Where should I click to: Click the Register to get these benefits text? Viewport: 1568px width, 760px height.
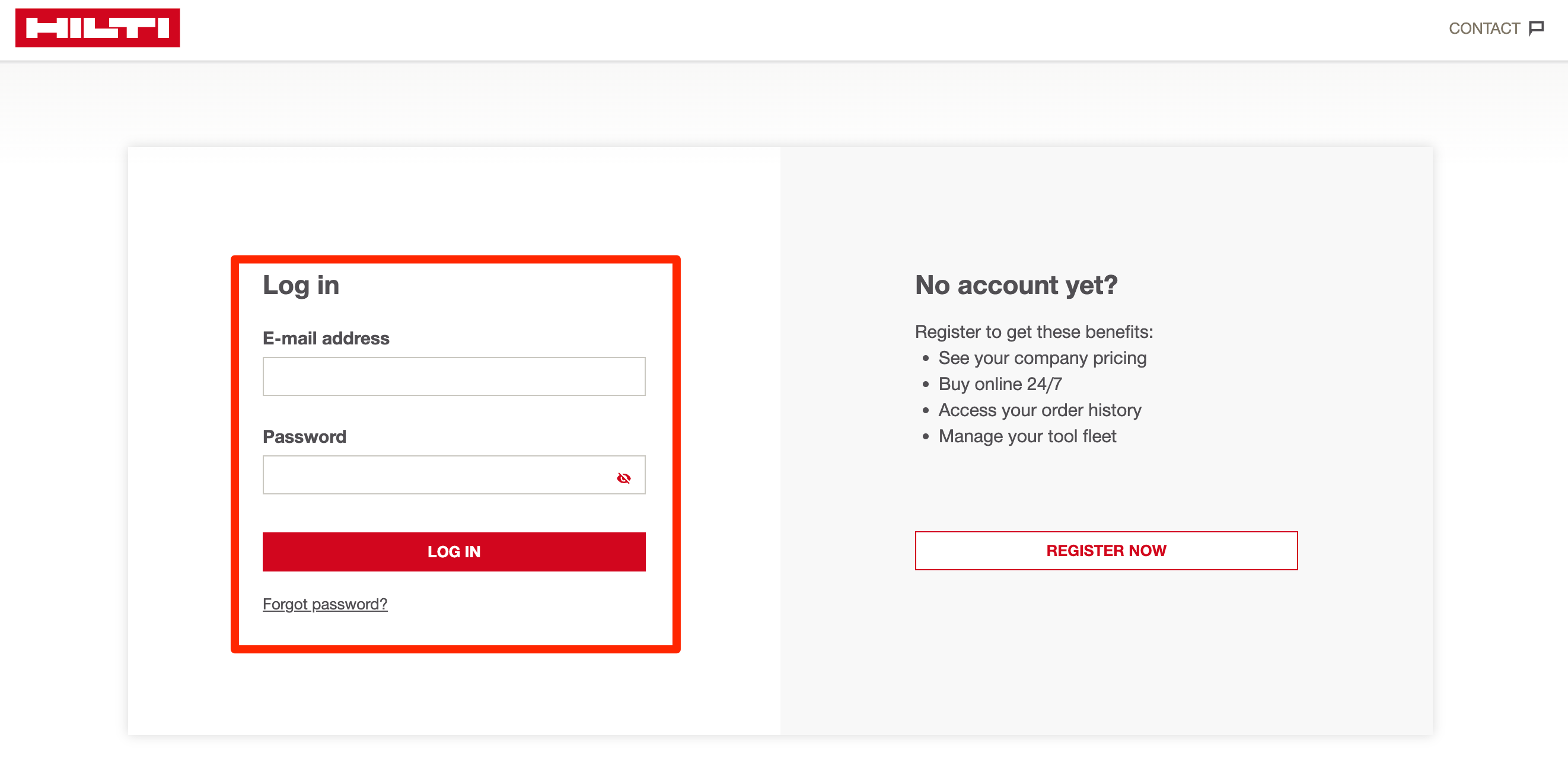tap(1034, 331)
